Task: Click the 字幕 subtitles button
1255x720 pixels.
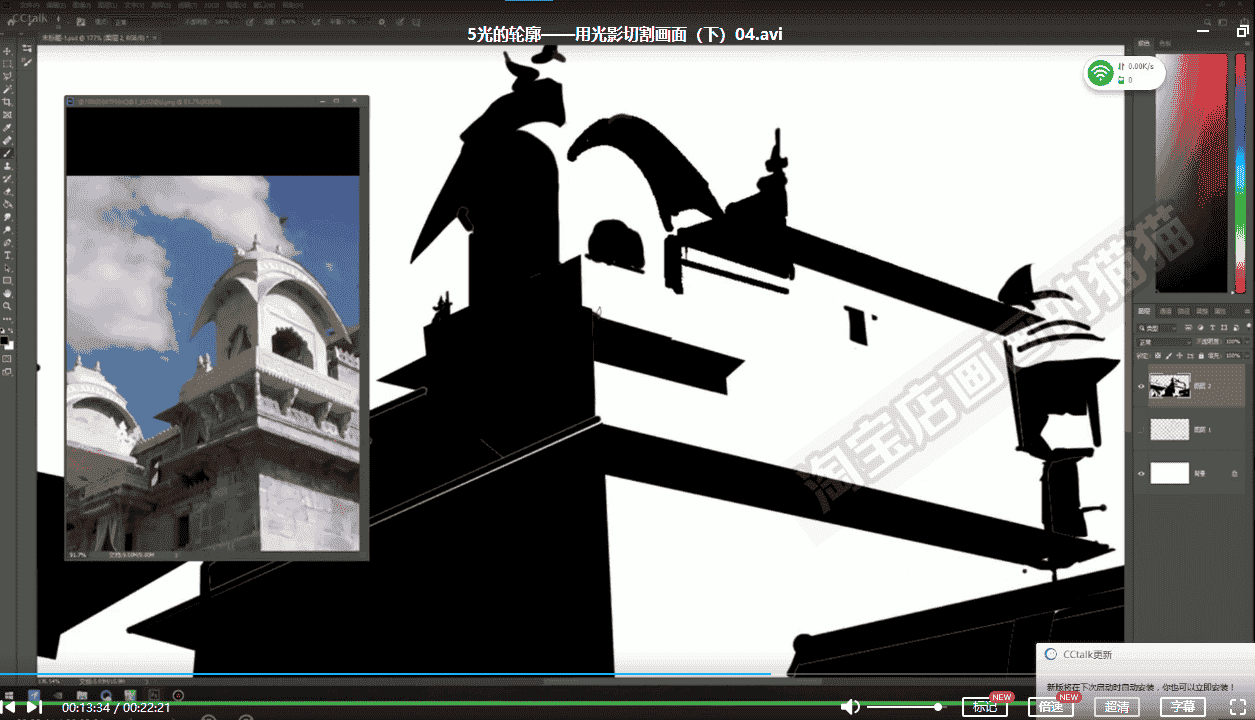Action: tap(1183, 707)
